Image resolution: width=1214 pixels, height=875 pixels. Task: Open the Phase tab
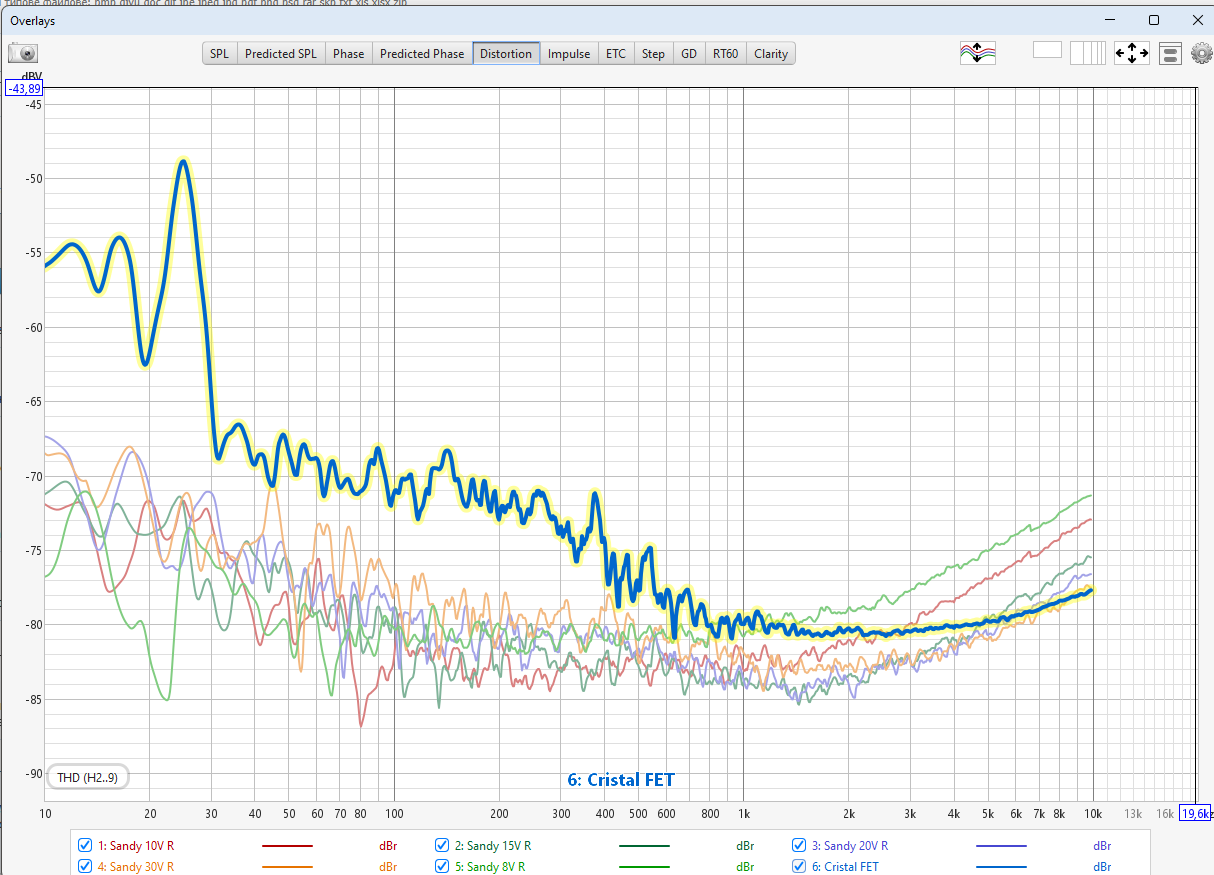(x=348, y=54)
